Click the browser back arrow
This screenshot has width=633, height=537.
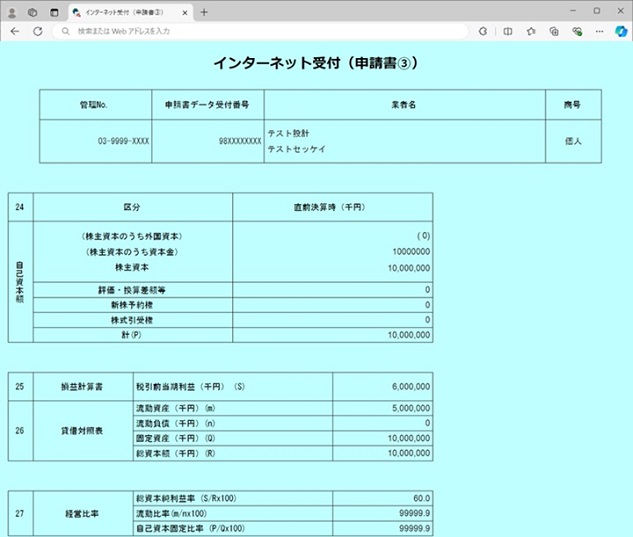15,31
